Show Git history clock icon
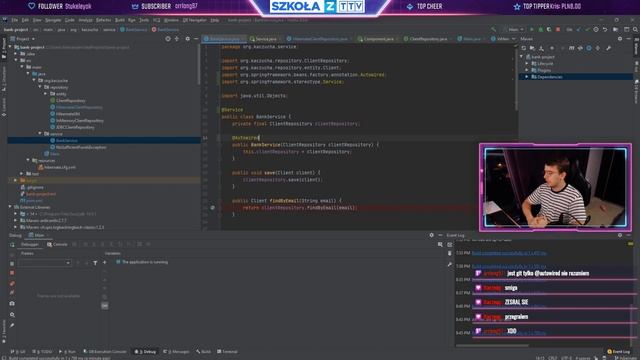The height and width of the screenshot is (360, 640). pos(596,29)
